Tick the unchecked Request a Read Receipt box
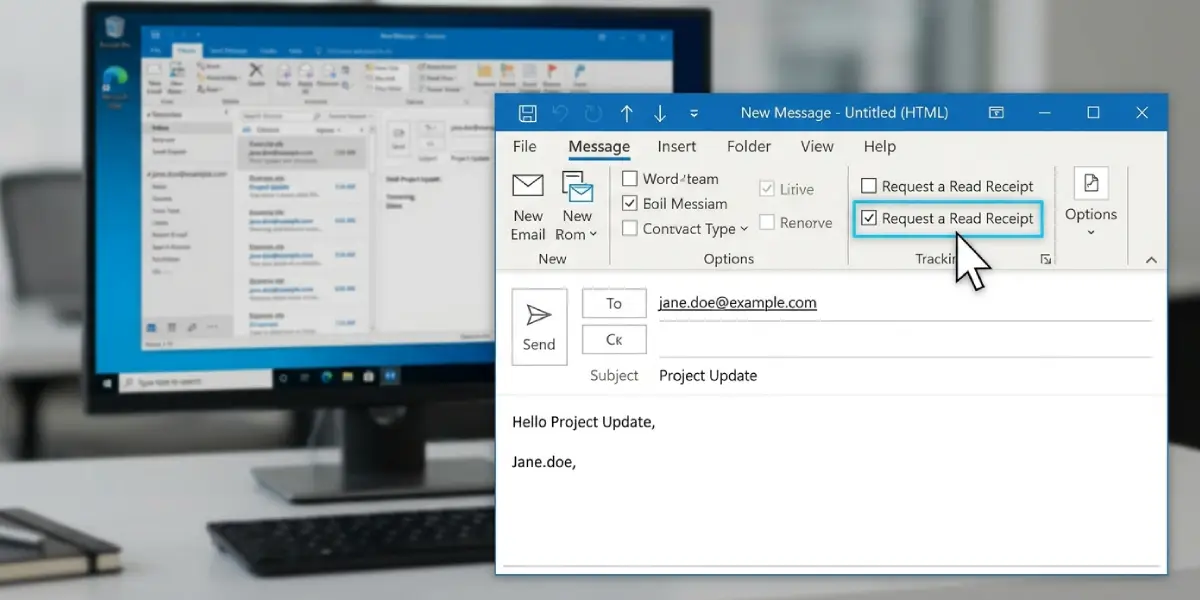Image resolution: width=1200 pixels, height=600 pixels. (x=869, y=186)
